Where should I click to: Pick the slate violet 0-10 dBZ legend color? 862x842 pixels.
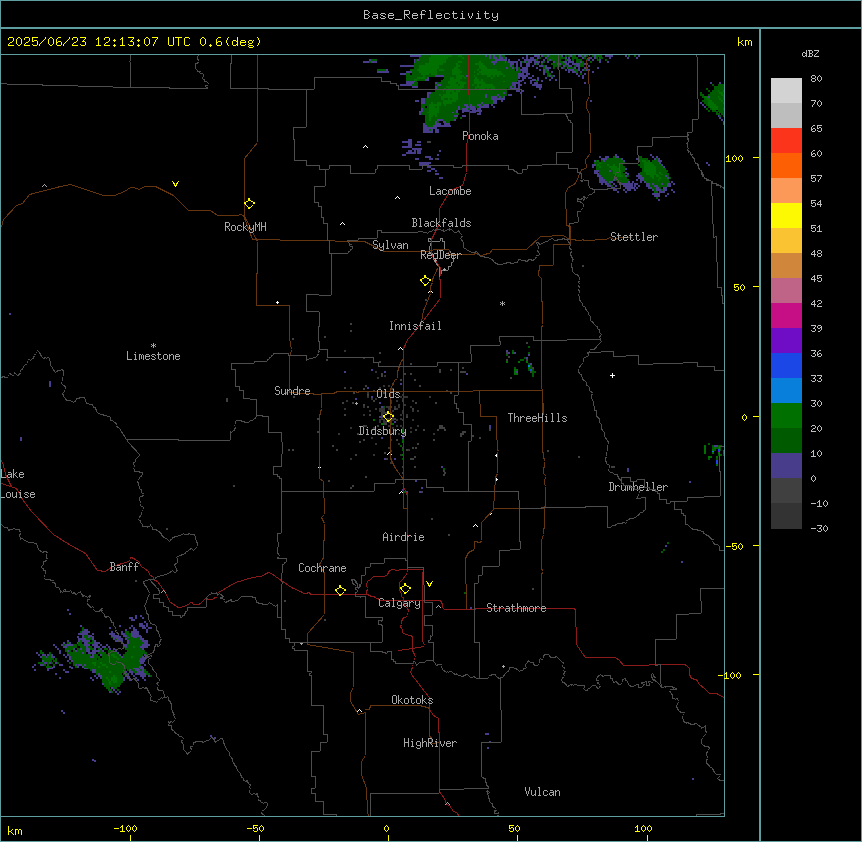(786, 466)
